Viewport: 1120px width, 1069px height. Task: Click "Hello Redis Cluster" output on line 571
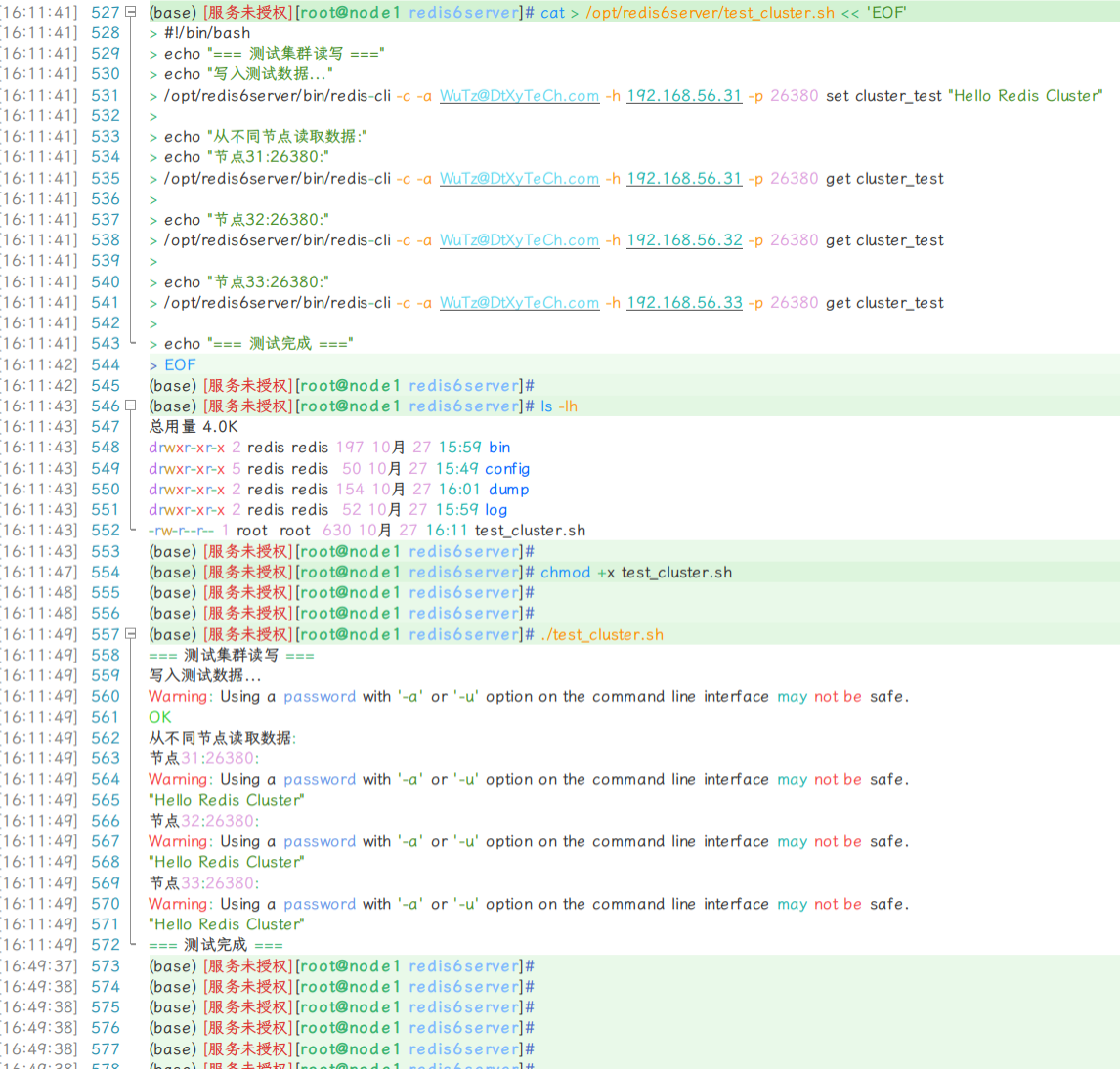(x=227, y=924)
